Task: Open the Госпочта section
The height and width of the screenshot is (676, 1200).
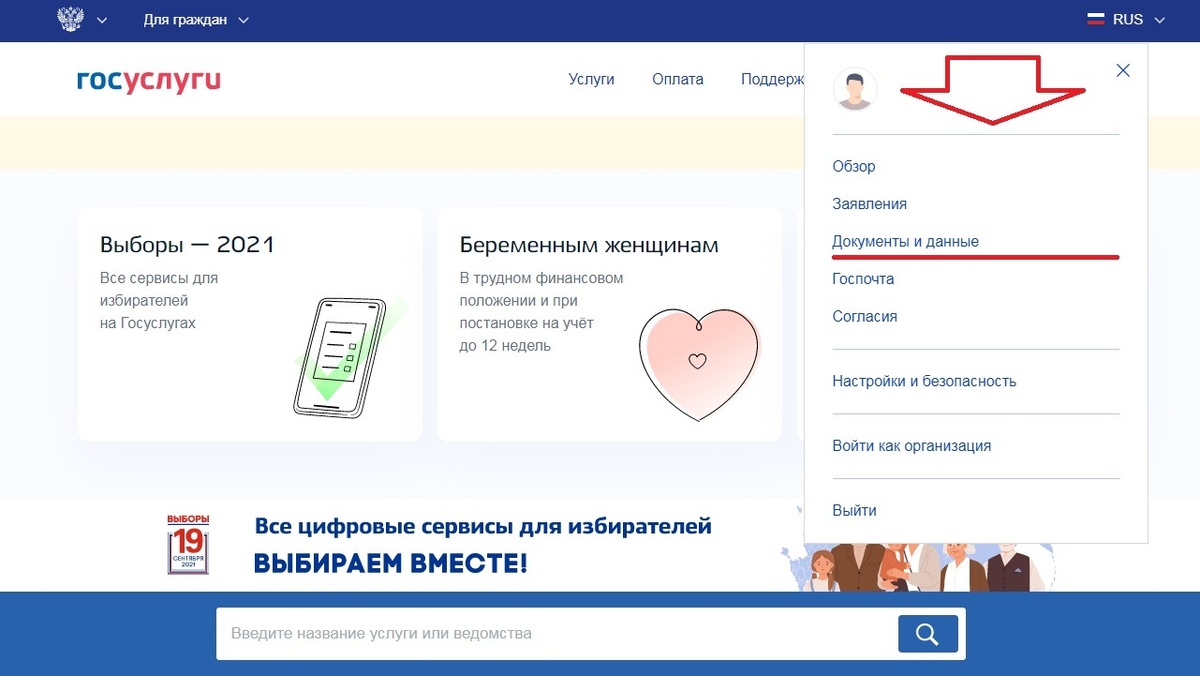Action: [862, 278]
